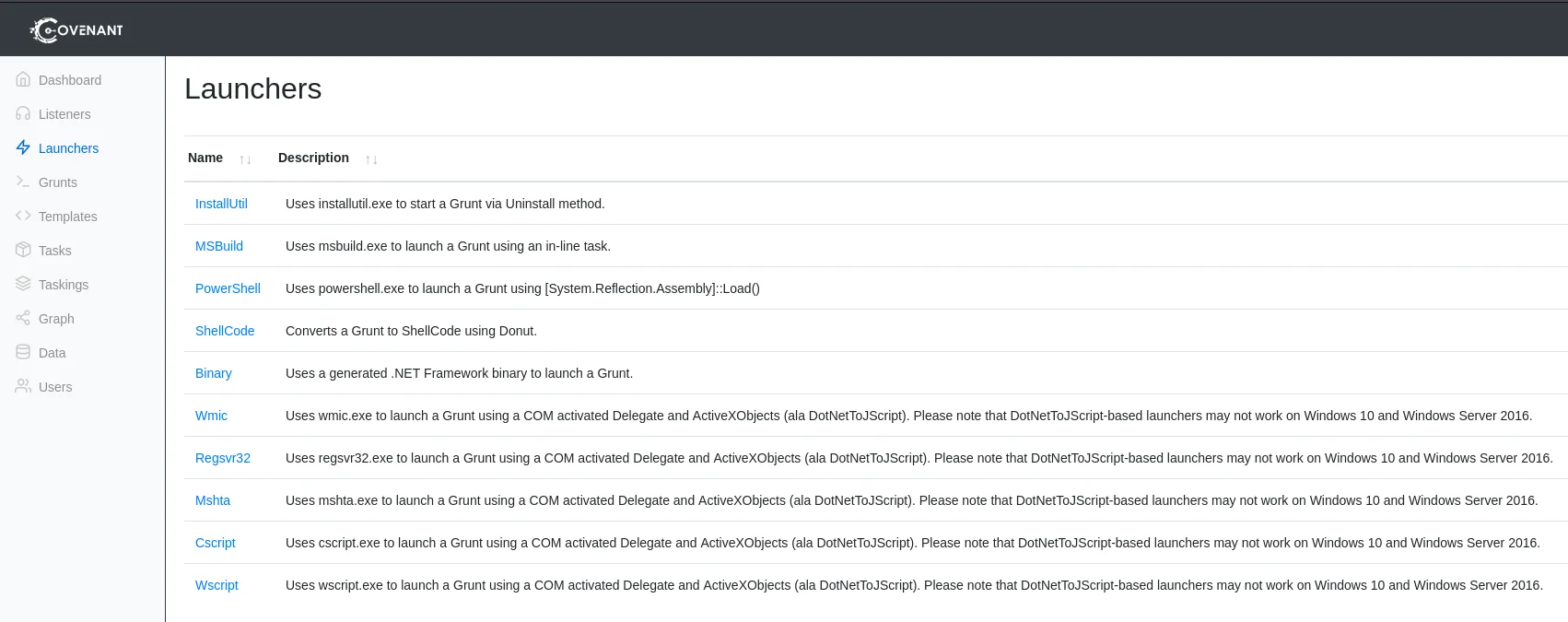The height and width of the screenshot is (622, 1568).
Task: Click the PowerShell Assembly Load description
Action: (522, 288)
